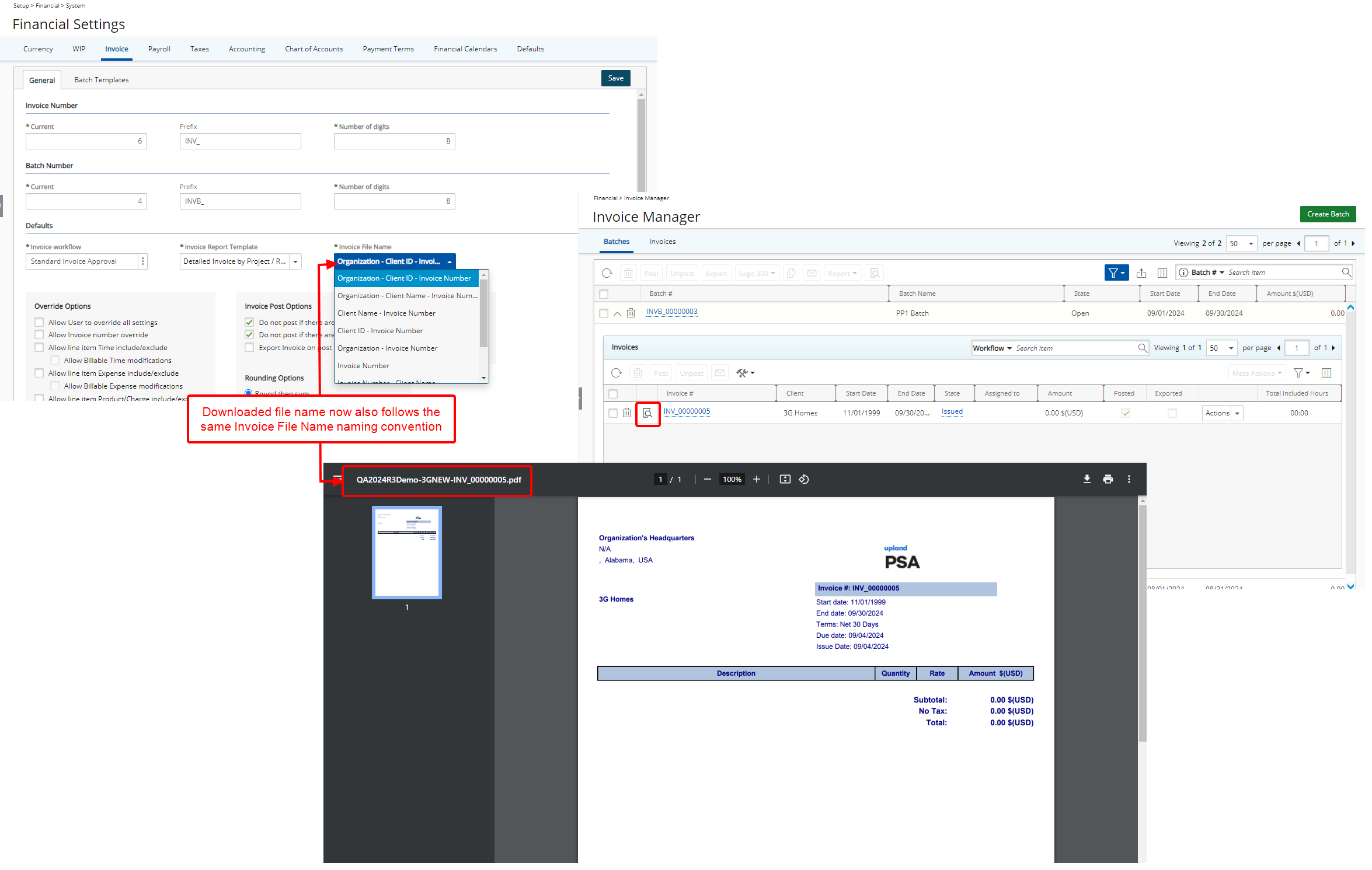The height and width of the screenshot is (870, 1372).
Task: Enable Export Invoice on post
Action: 249,347
